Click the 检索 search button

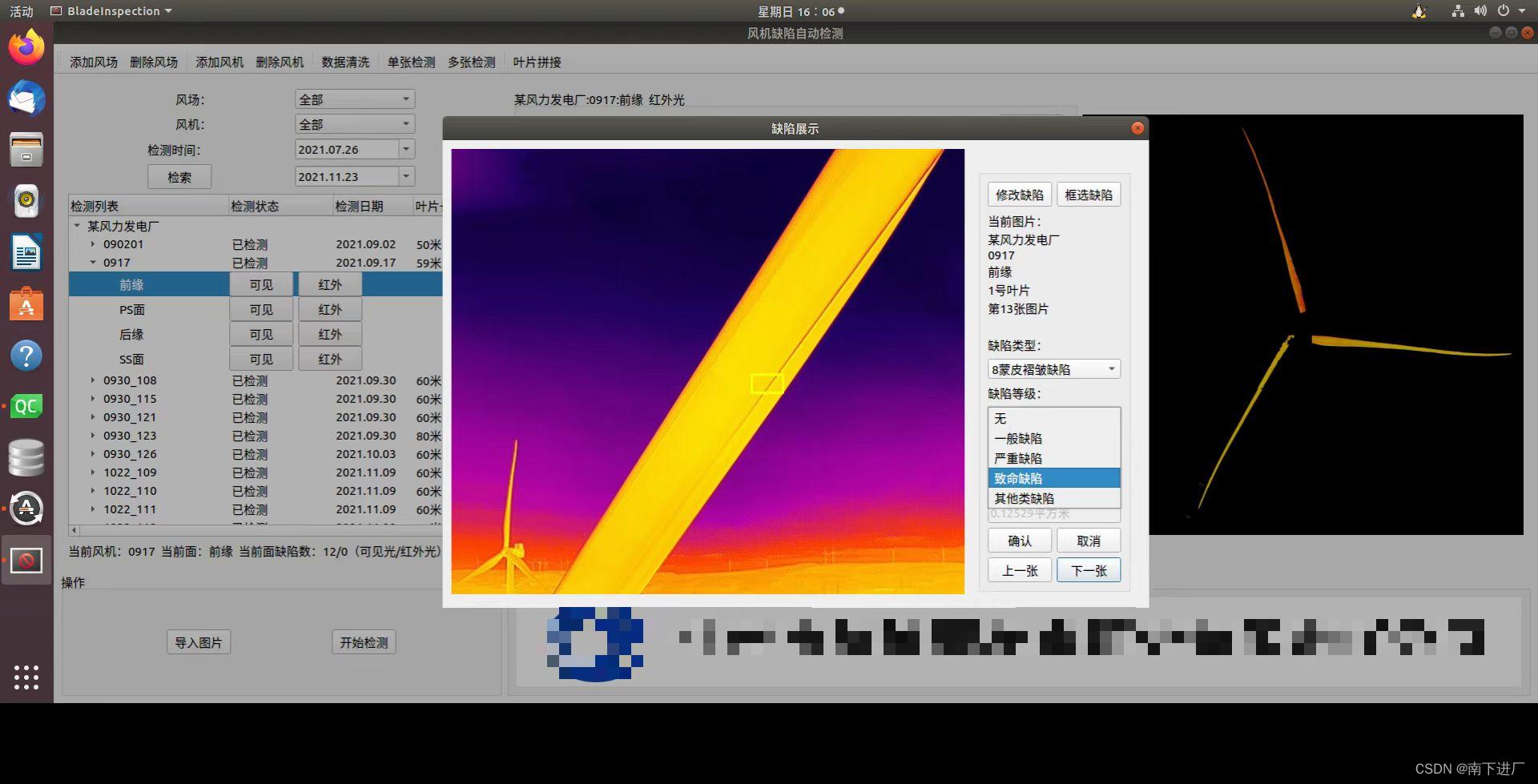[179, 176]
